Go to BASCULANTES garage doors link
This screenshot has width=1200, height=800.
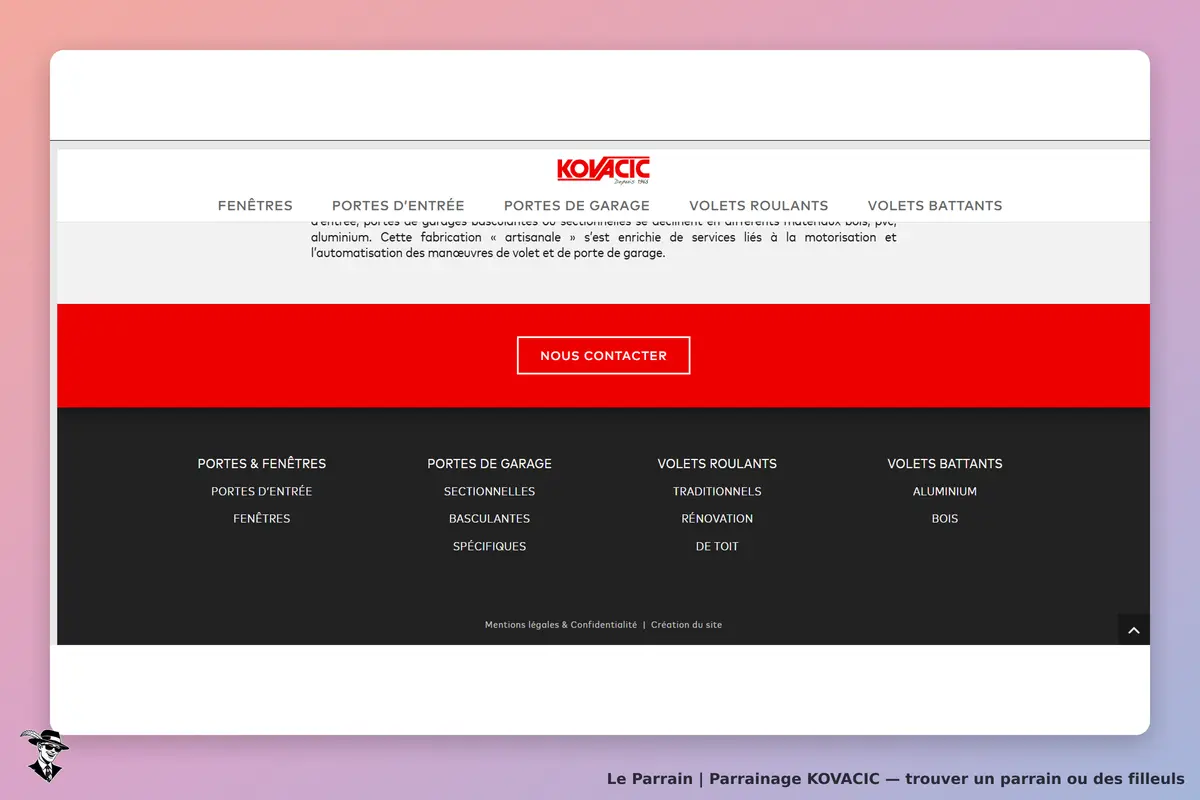pyautogui.click(x=490, y=519)
